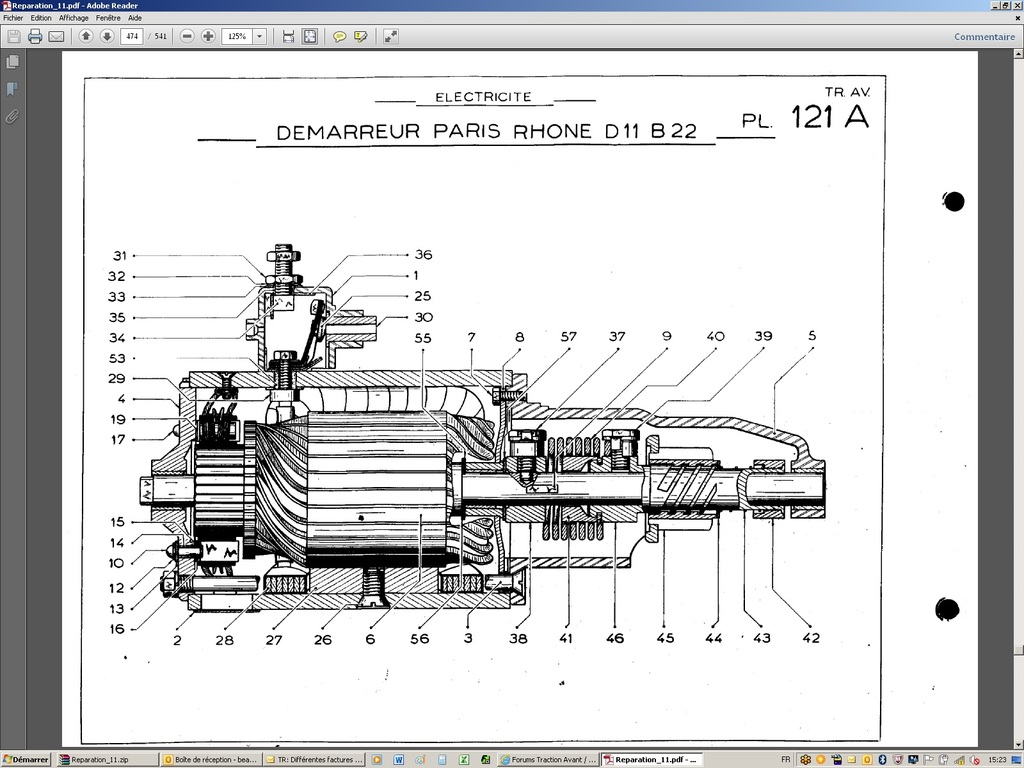1024x768 pixels.
Task: Open the Commentaire panel
Action: 984,37
